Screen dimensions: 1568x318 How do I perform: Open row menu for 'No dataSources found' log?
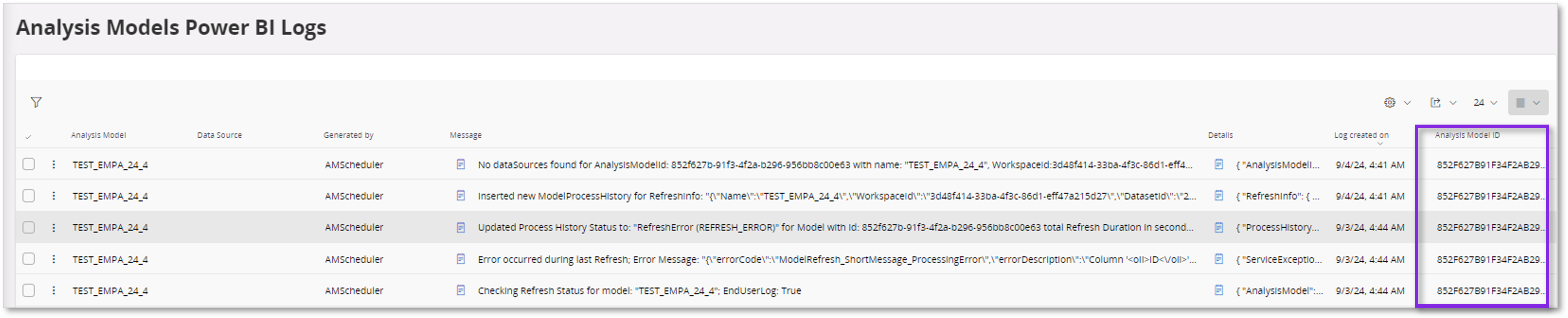54,164
